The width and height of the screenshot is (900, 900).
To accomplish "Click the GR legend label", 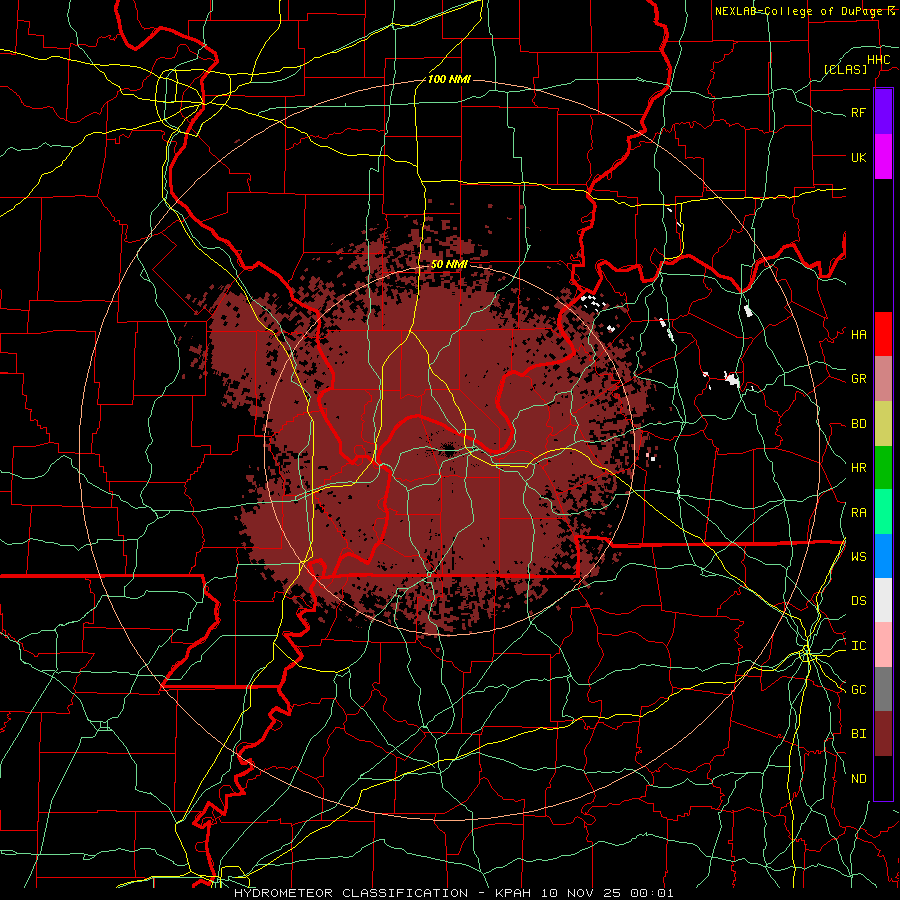I will pyautogui.click(x=859, y=379).
